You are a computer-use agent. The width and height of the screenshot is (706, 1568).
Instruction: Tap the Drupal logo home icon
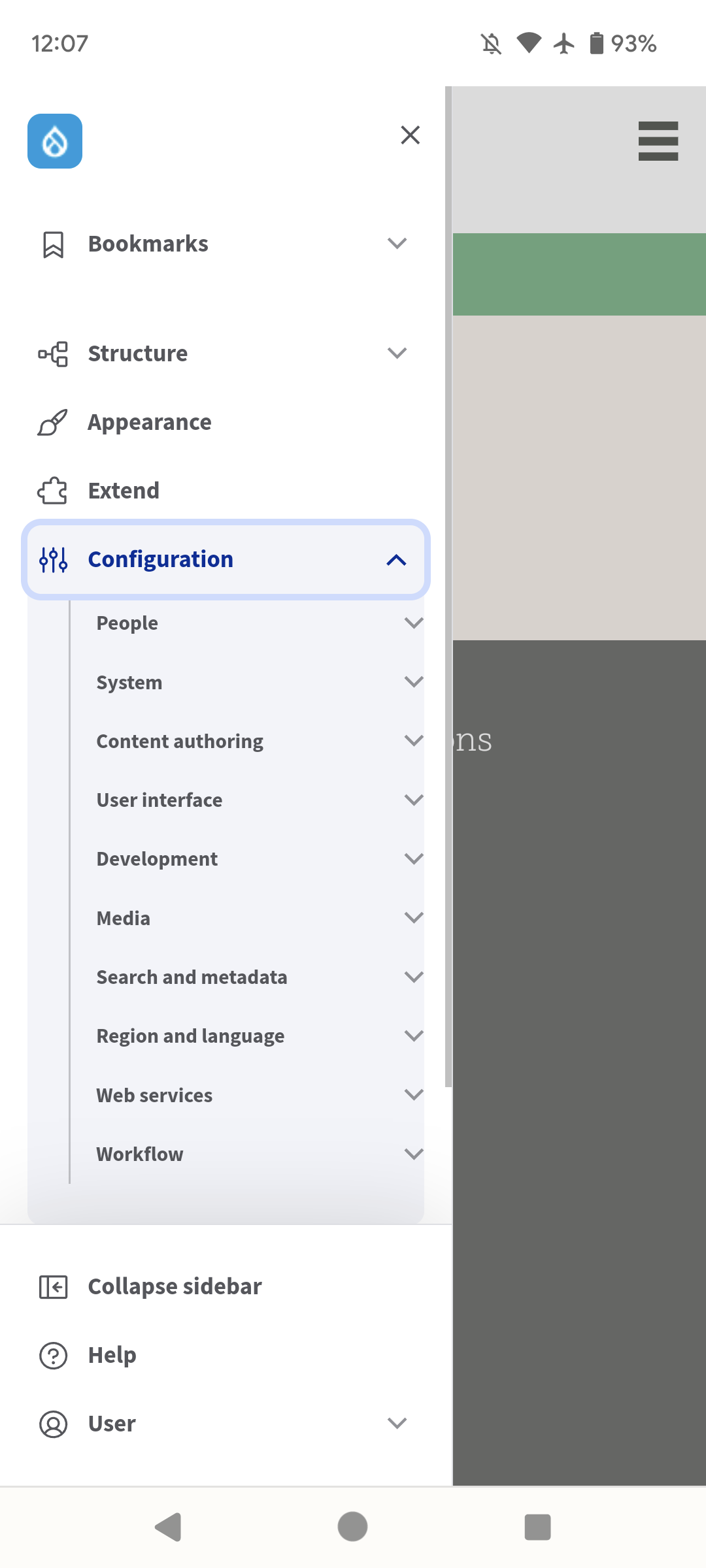[x=55, y=141]
